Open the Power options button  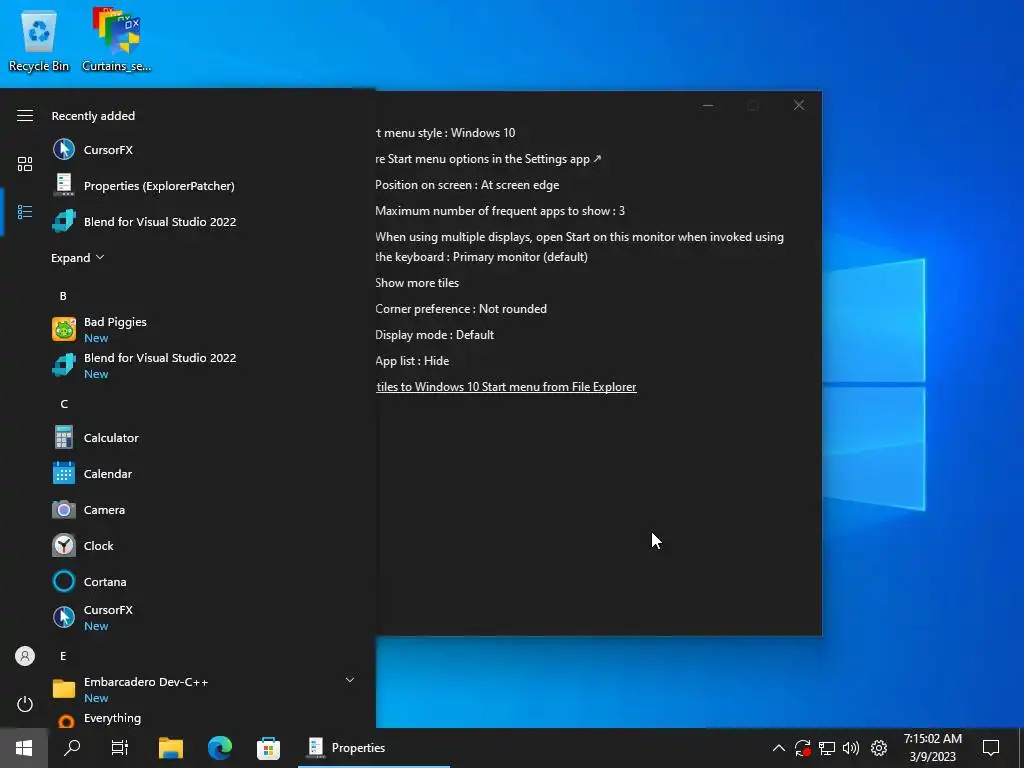click(x=25, y=704)
